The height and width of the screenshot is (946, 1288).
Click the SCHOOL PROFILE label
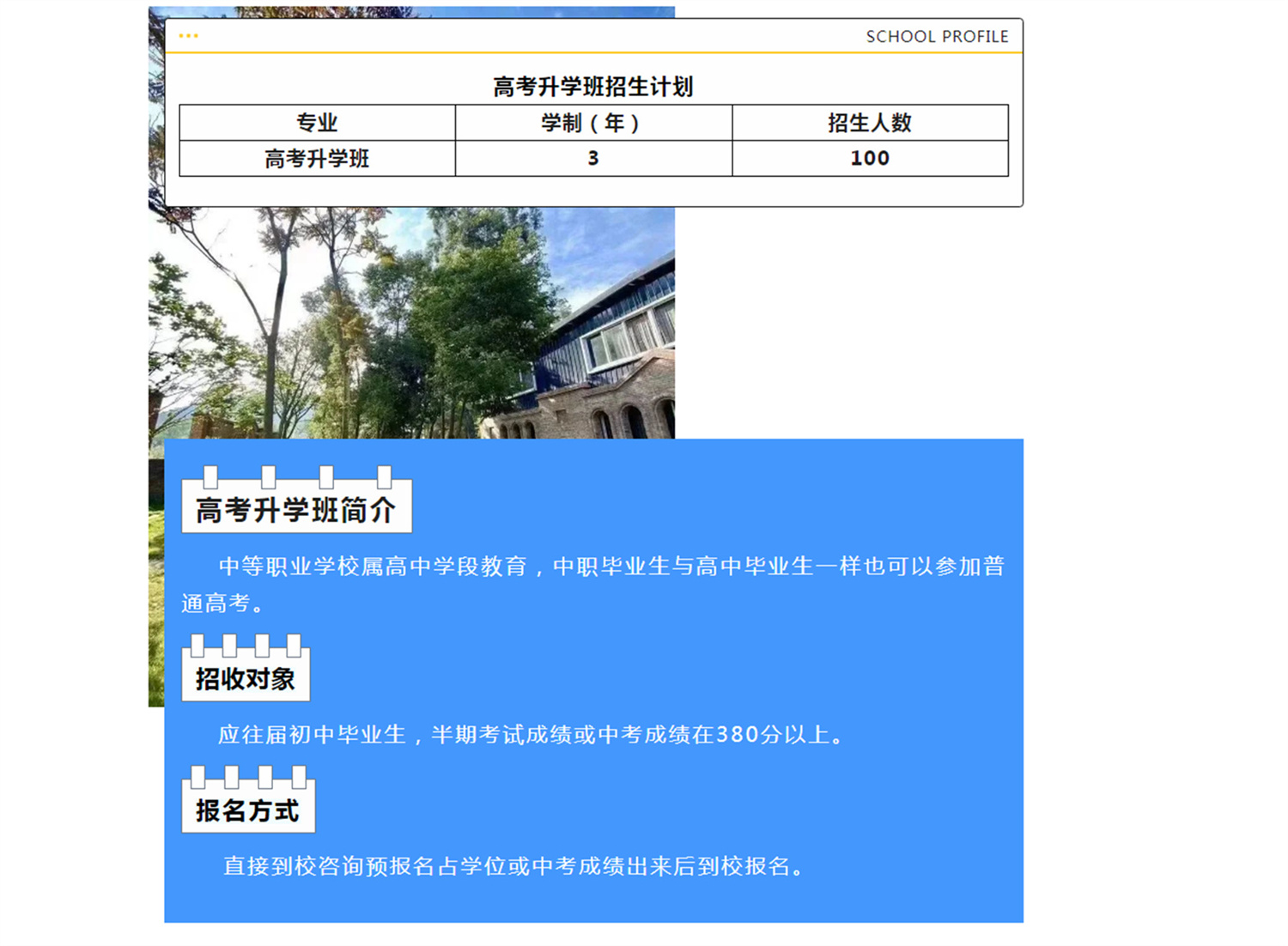point(937,37)
